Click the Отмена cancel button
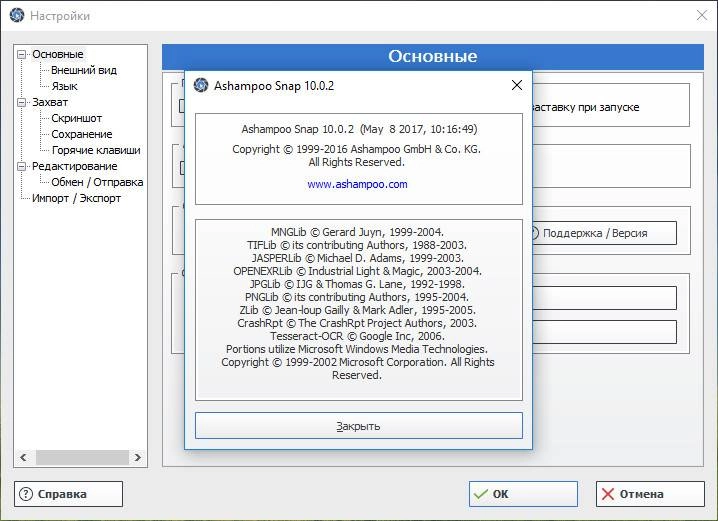Viewport: 718px width, 521px height. click(650, 494)
